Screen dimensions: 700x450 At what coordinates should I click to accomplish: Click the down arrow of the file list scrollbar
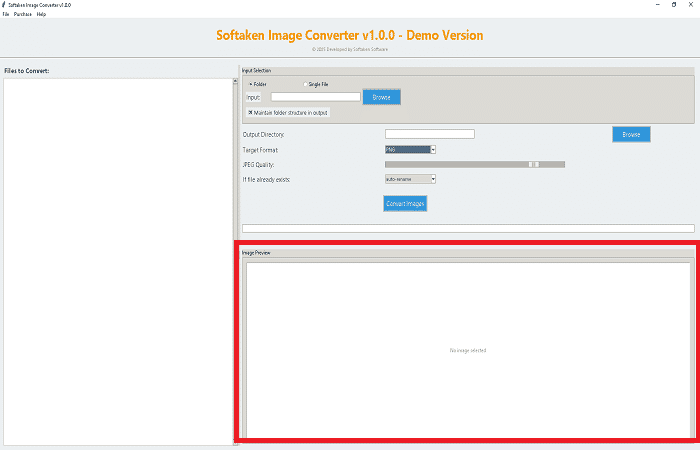pyautogui.click(x=235, y=443)
